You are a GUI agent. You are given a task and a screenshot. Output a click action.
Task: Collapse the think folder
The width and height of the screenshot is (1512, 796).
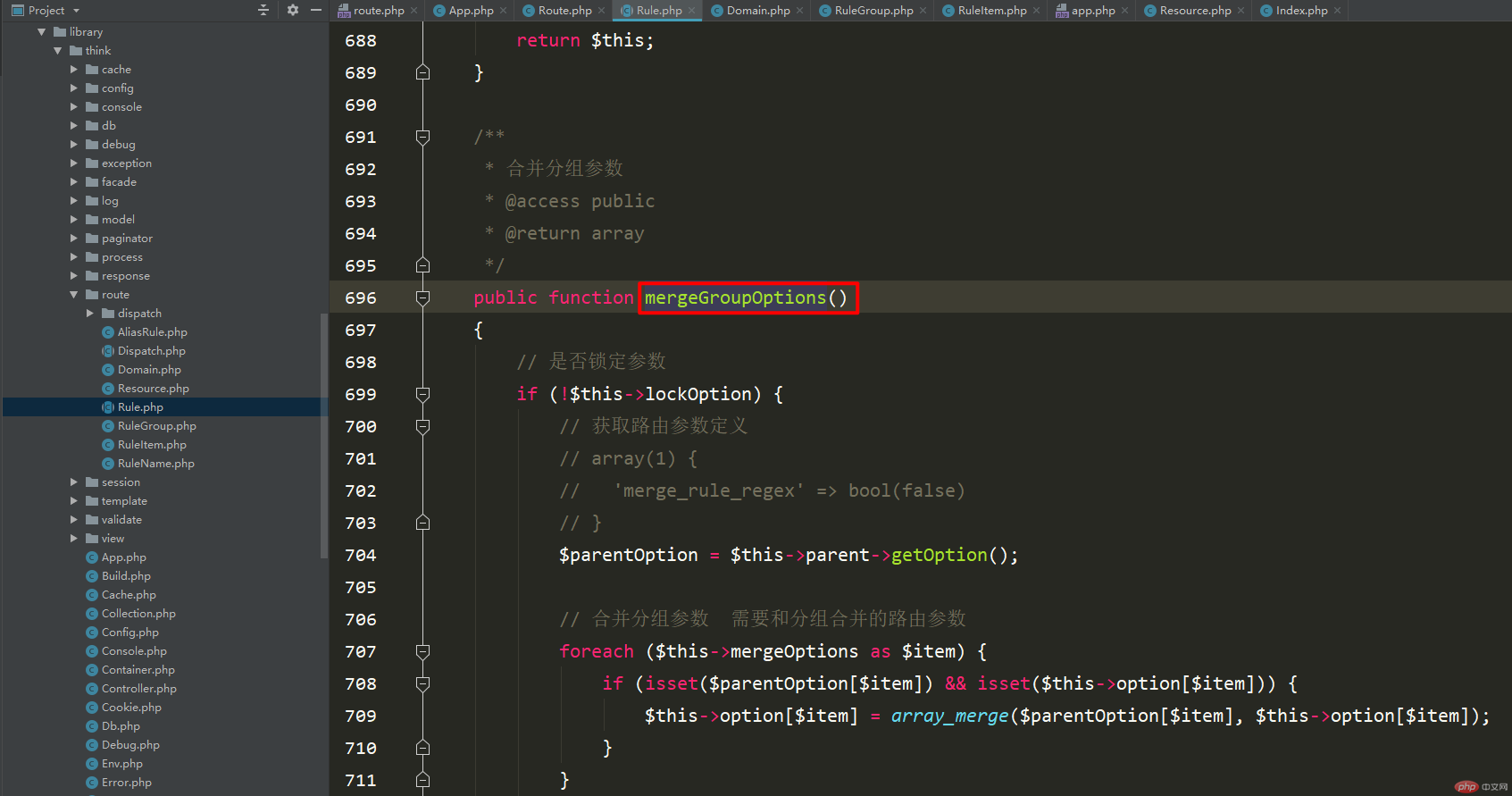(58, 51)
